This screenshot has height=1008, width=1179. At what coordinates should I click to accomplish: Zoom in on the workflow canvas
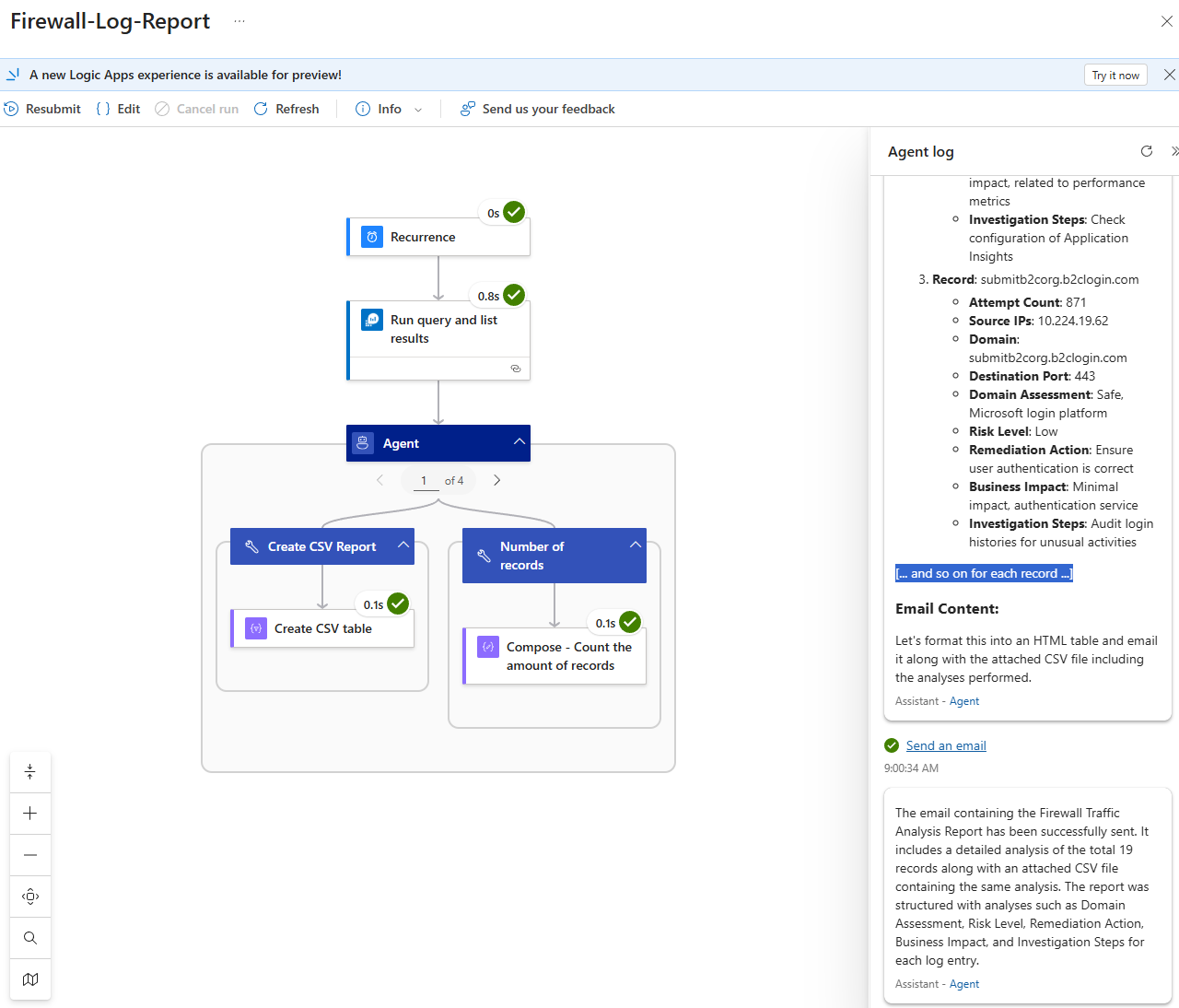[x=30, y=814]
